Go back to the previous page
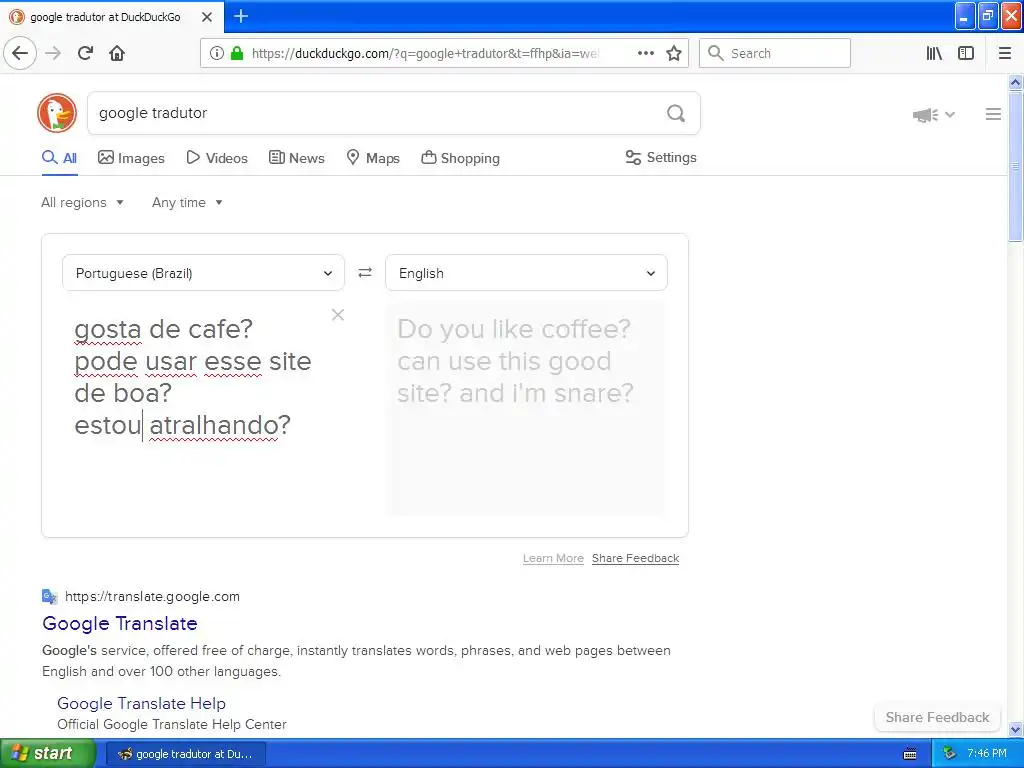Image resolution: width=1024 pixels, height=768 pixels. pos(20,53)
